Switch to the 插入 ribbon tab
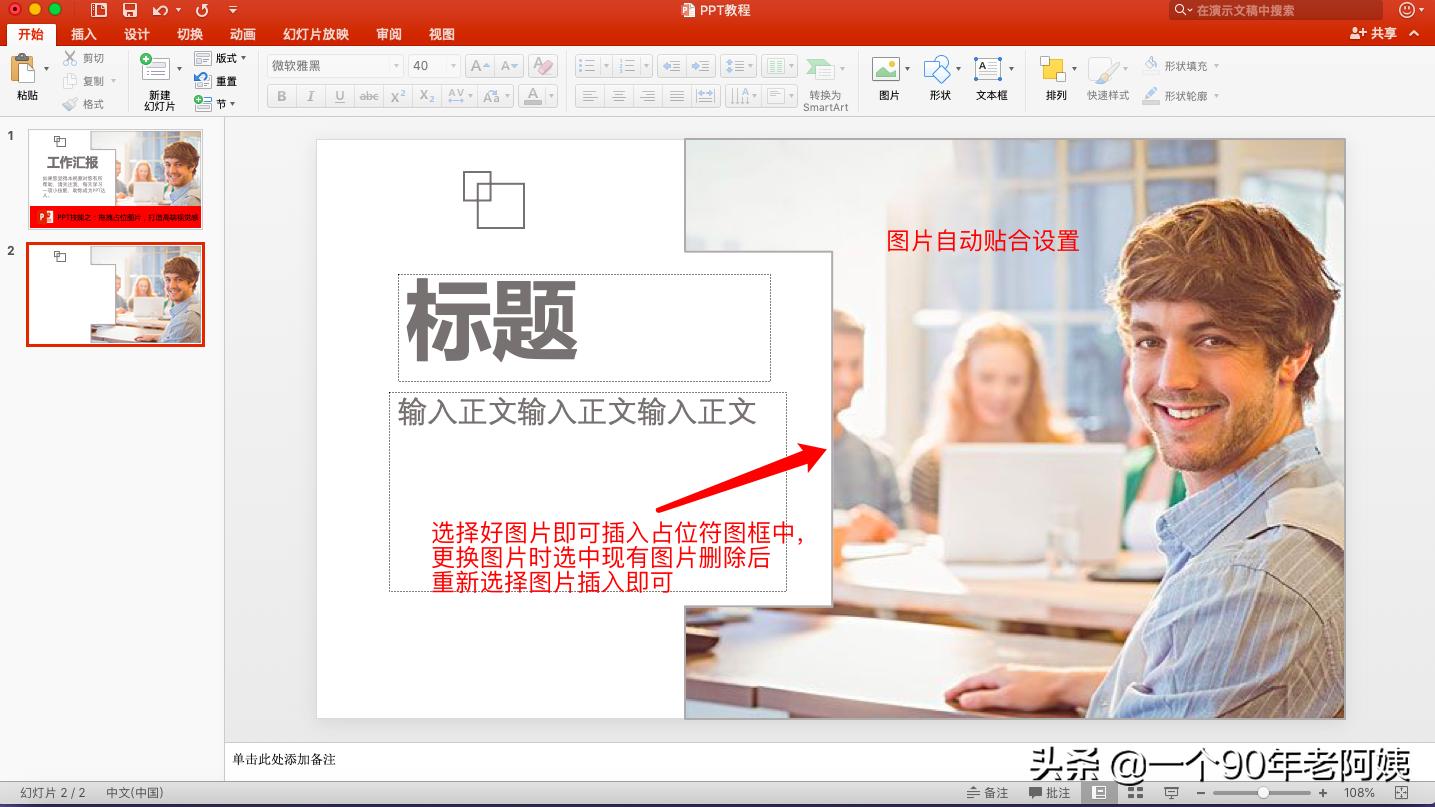This screenshot has width=1435, height=807. coord(84,33)
